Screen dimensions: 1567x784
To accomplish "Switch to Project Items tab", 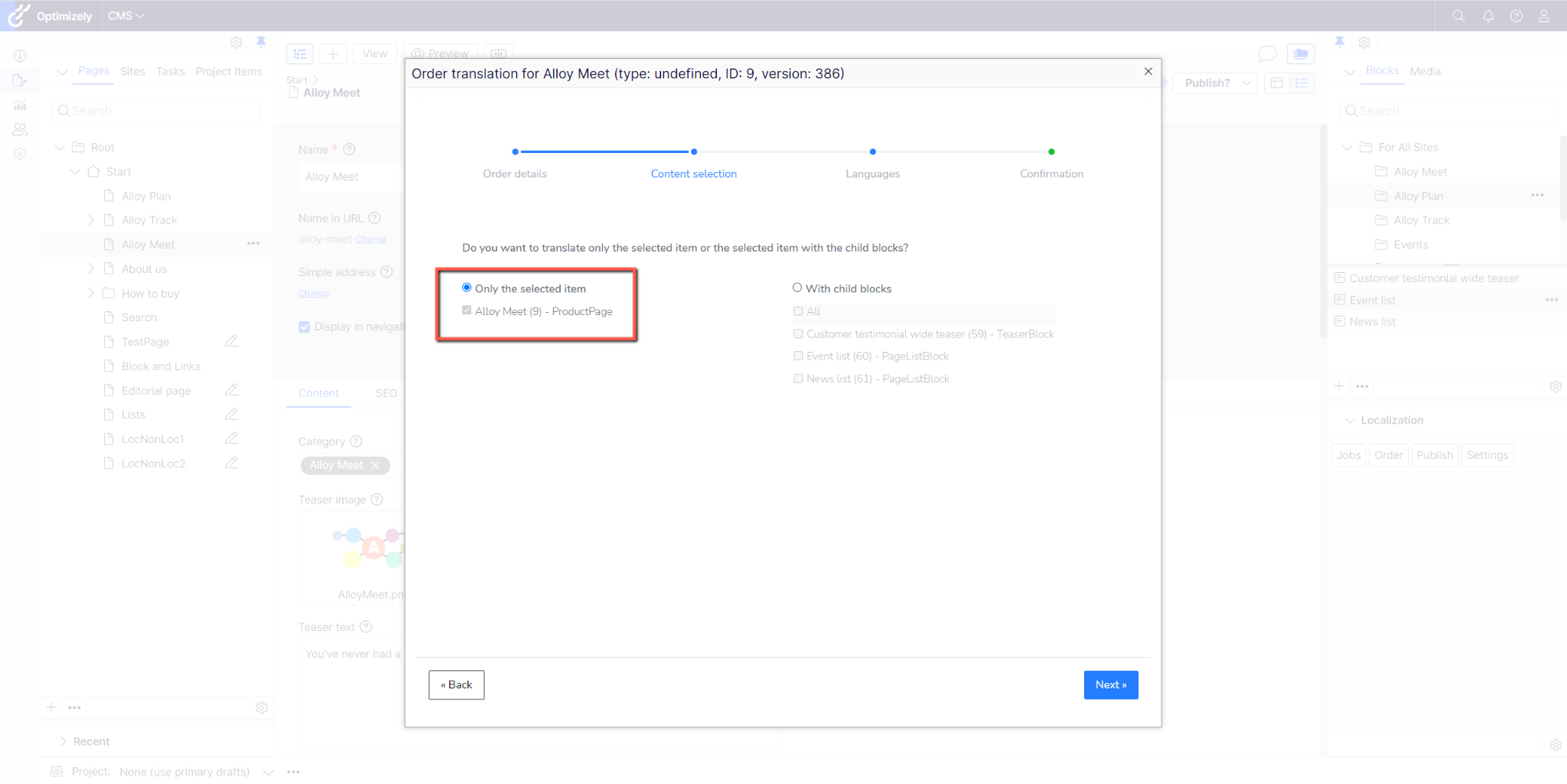I will coord(229,71).
